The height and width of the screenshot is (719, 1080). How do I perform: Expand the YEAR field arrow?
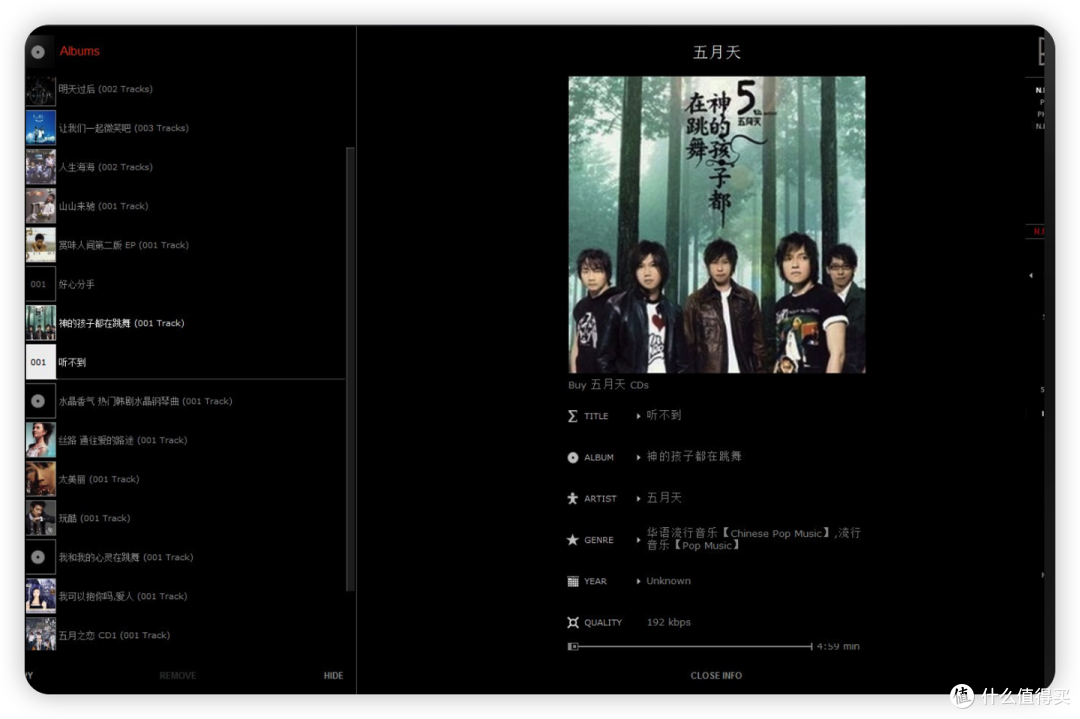tap(638, 581)
